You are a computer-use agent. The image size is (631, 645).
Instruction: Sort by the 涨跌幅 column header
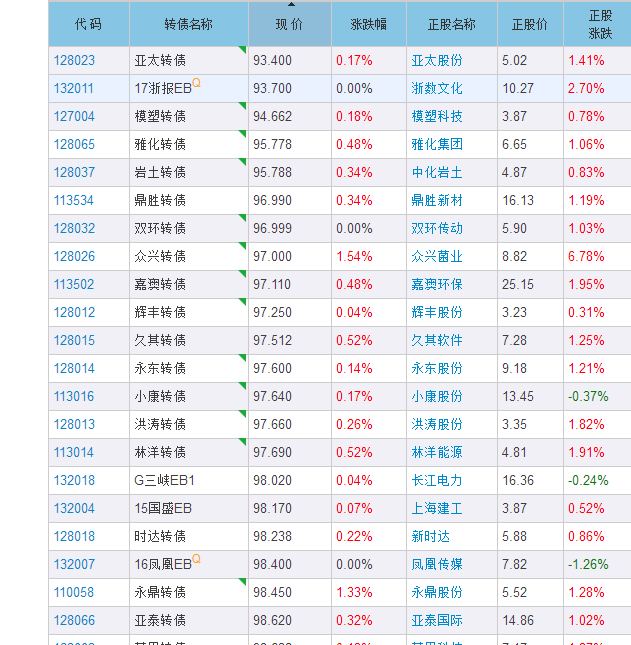tap(369, 24)
